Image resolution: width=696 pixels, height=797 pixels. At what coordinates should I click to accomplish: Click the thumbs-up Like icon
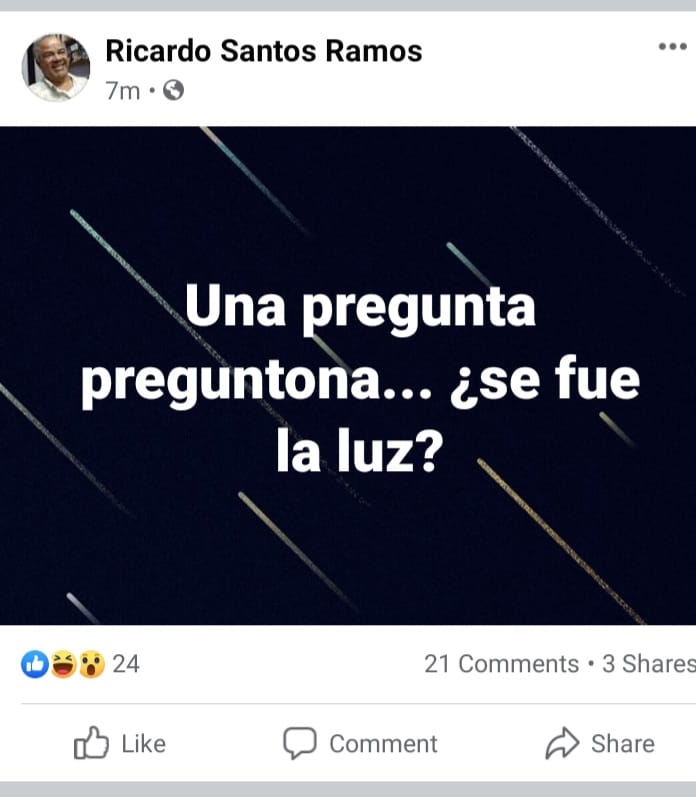(x=91, y=743)
